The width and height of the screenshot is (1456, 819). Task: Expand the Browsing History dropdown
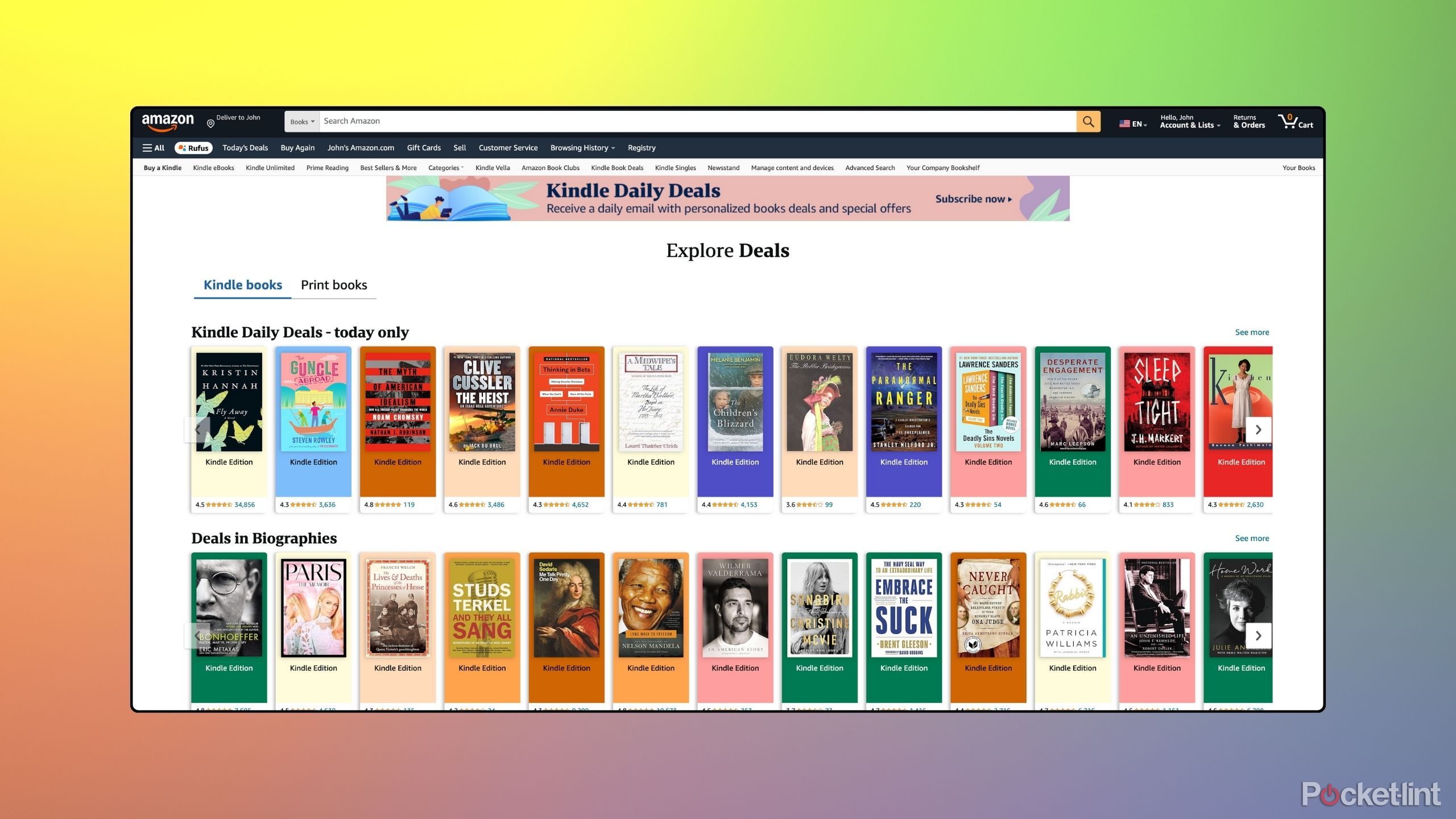click(582, 148)
